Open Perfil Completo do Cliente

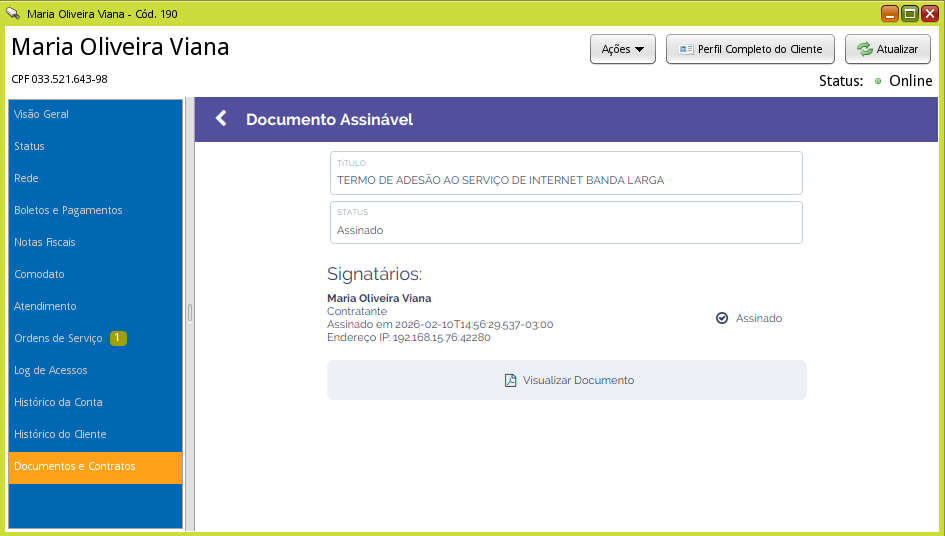[x=750, y=49]
